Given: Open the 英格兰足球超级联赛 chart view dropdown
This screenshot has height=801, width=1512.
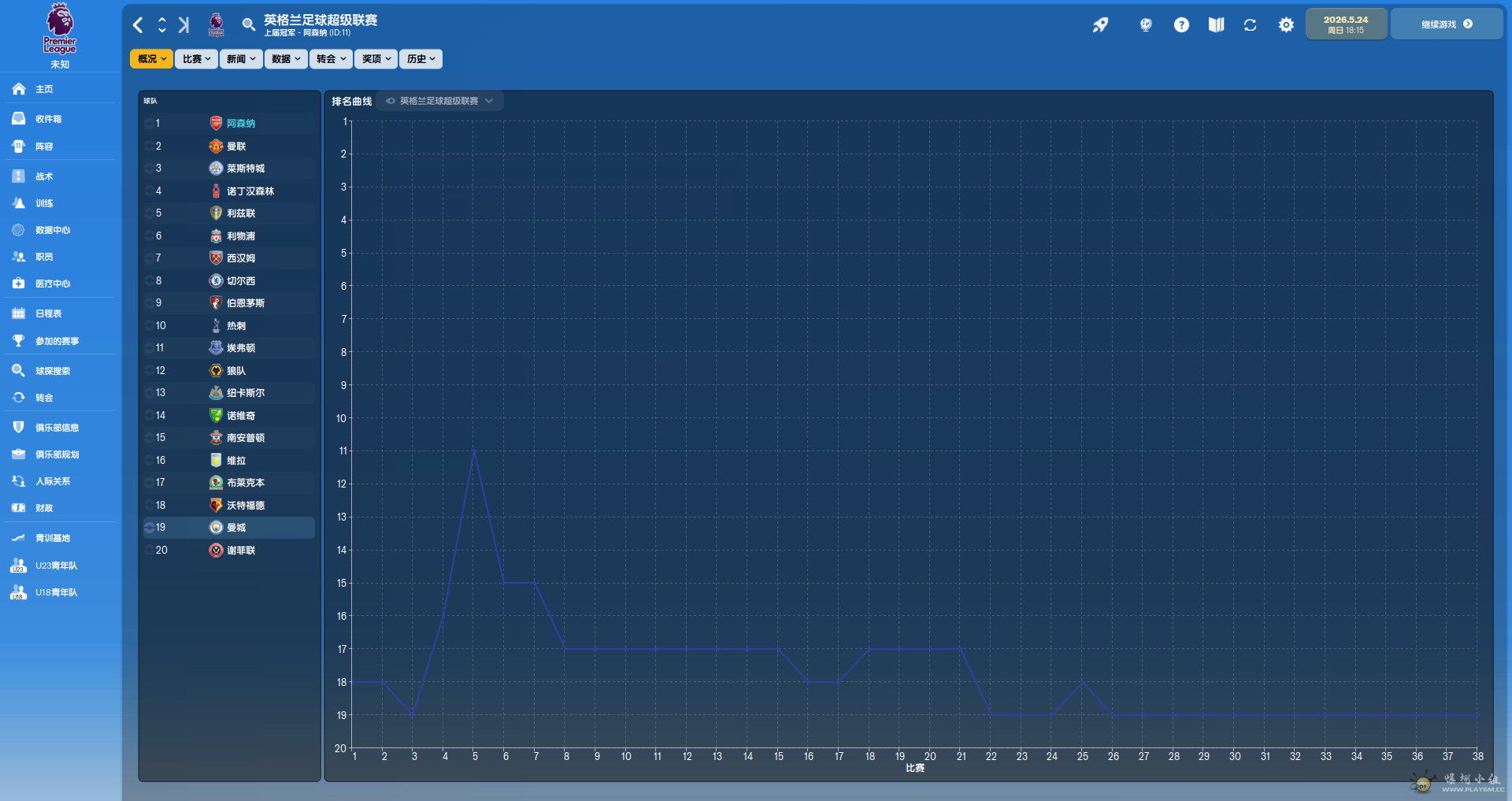Looking at the screenshot, I should [x=439, y=101].
